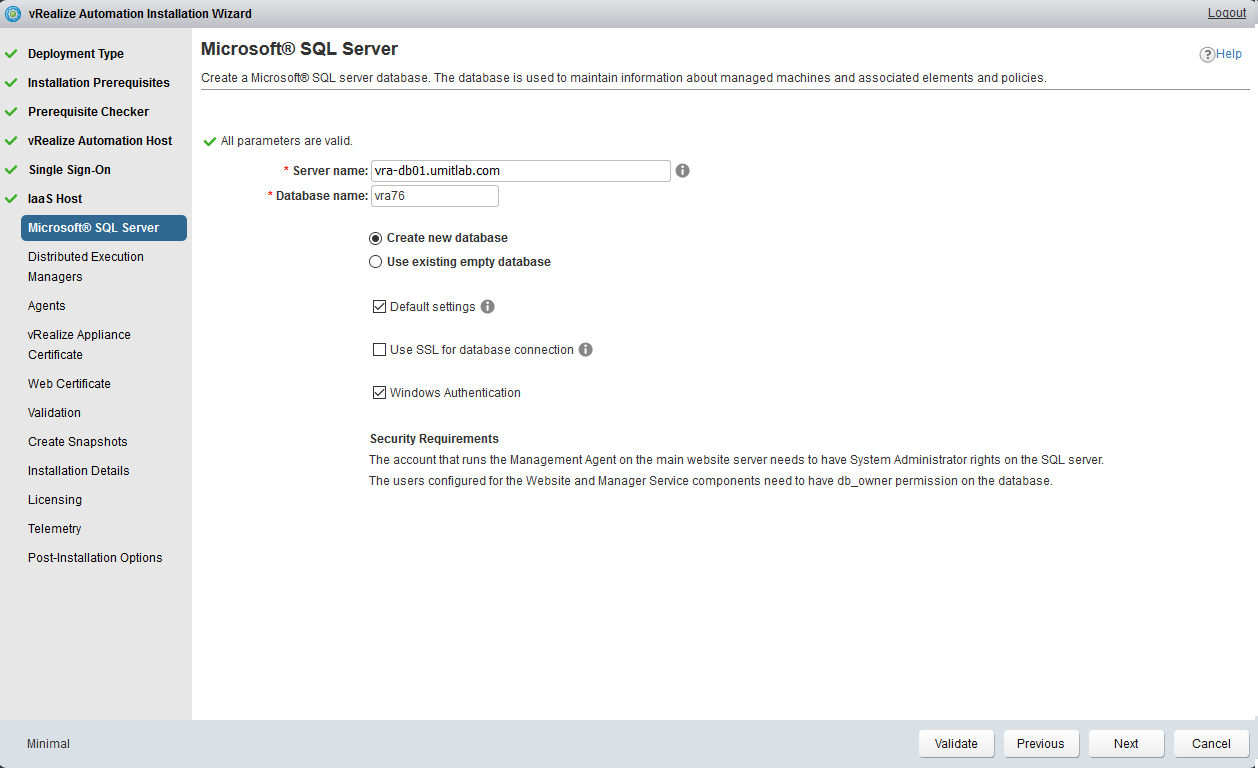Go to the Prerequisite Checker step
Image resolution: width=1258 pixels, height=768 pixels.
(x=88, y=112)
